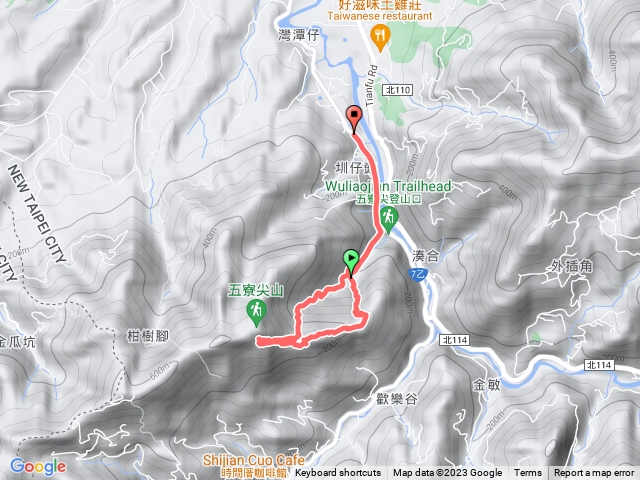Select the Wuliaojian Trailhead hiker icon

389,219
